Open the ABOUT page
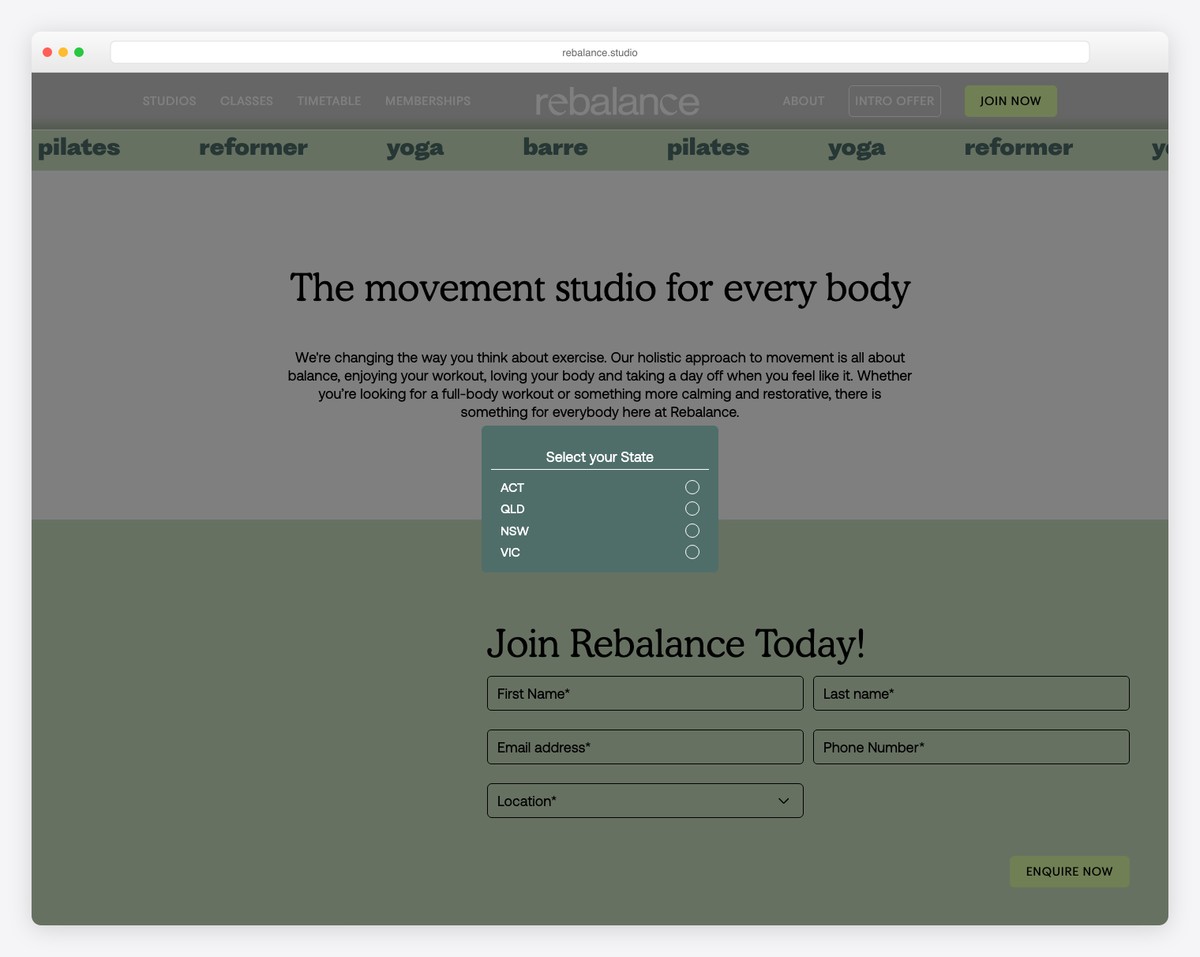 (x=803, y=100)
